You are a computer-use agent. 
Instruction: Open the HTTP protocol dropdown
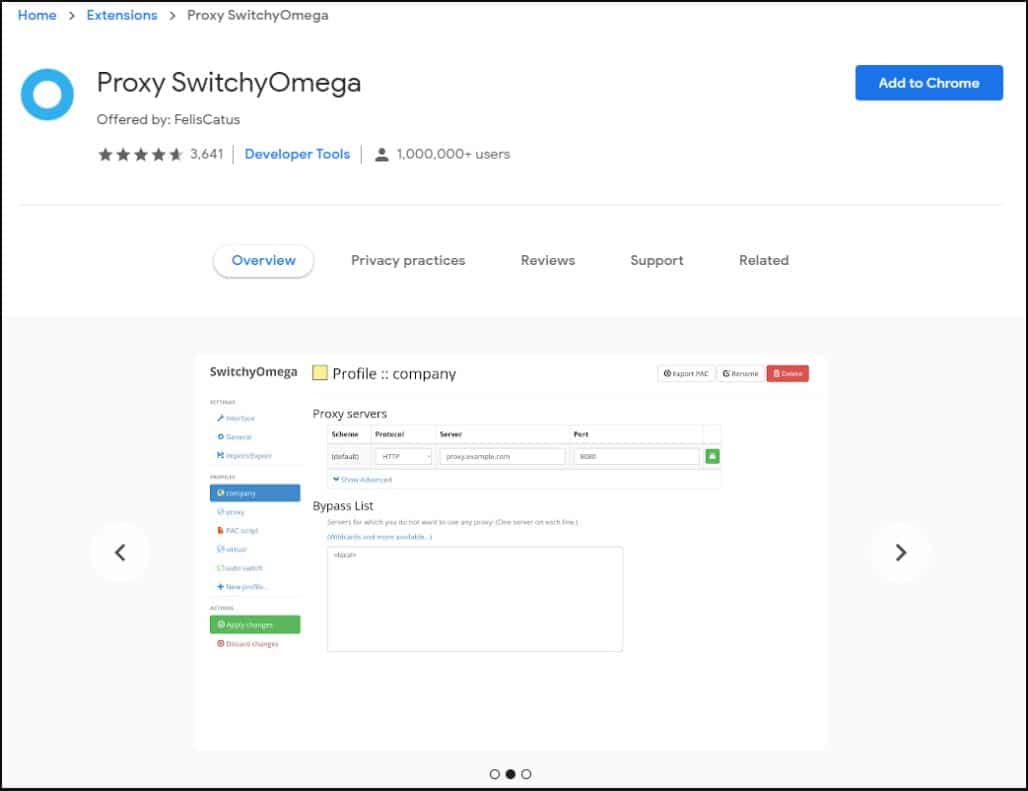[403, 456]
